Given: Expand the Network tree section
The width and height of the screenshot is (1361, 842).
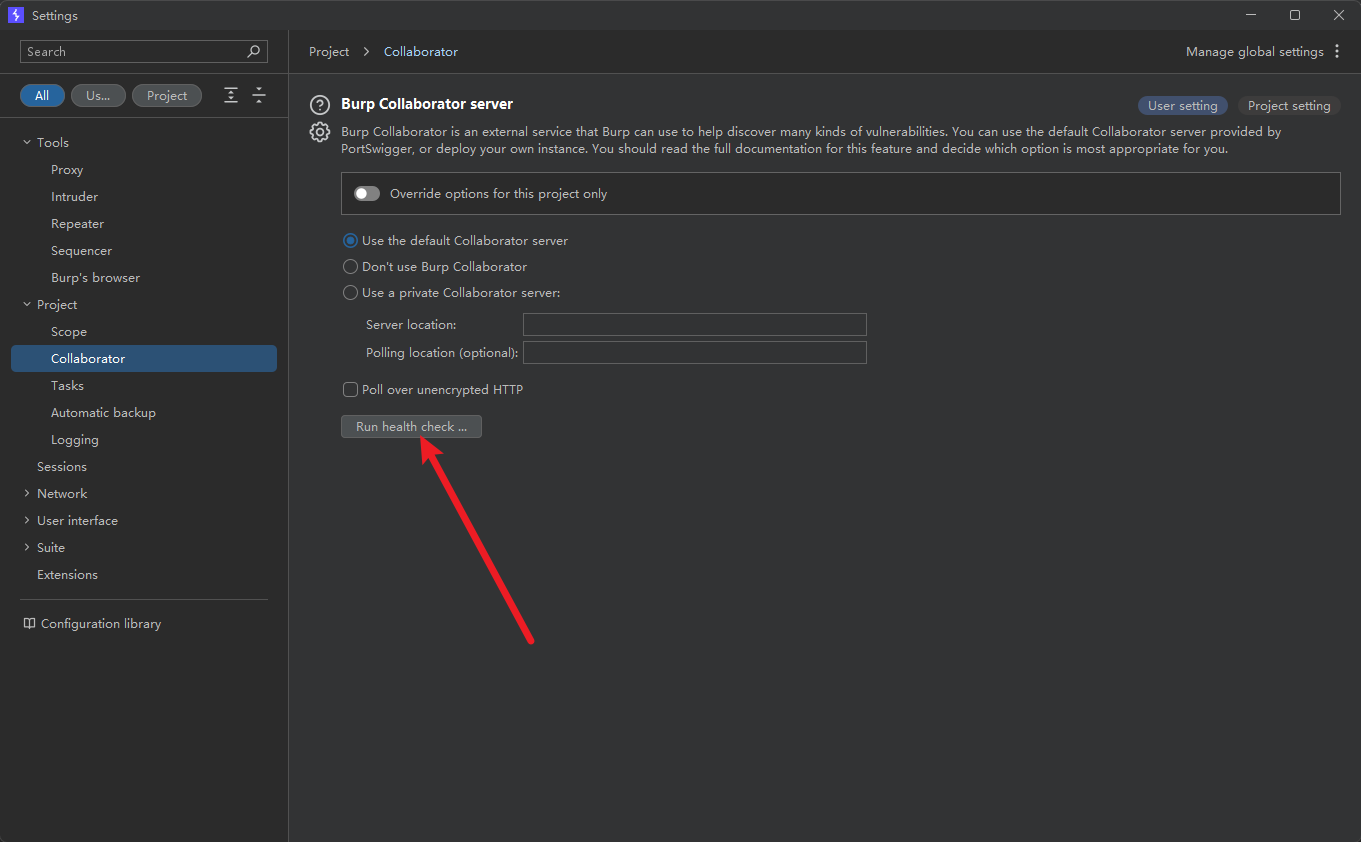Looking at the screenshot, I should coord(27,494).
